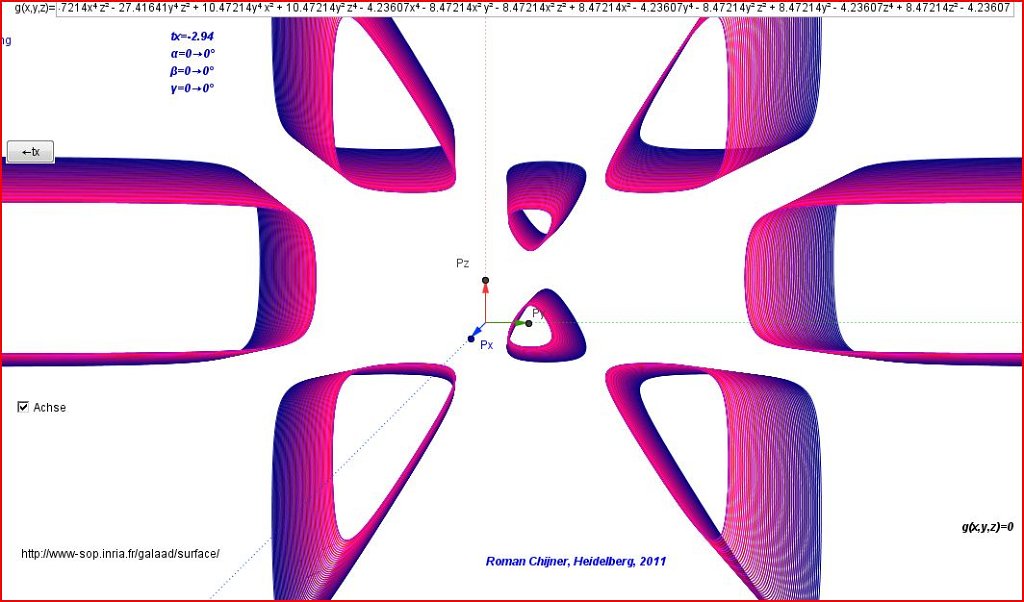Select the dark blue Px point
This screenshot has height=602, width=1024.
tap(470, 340)
